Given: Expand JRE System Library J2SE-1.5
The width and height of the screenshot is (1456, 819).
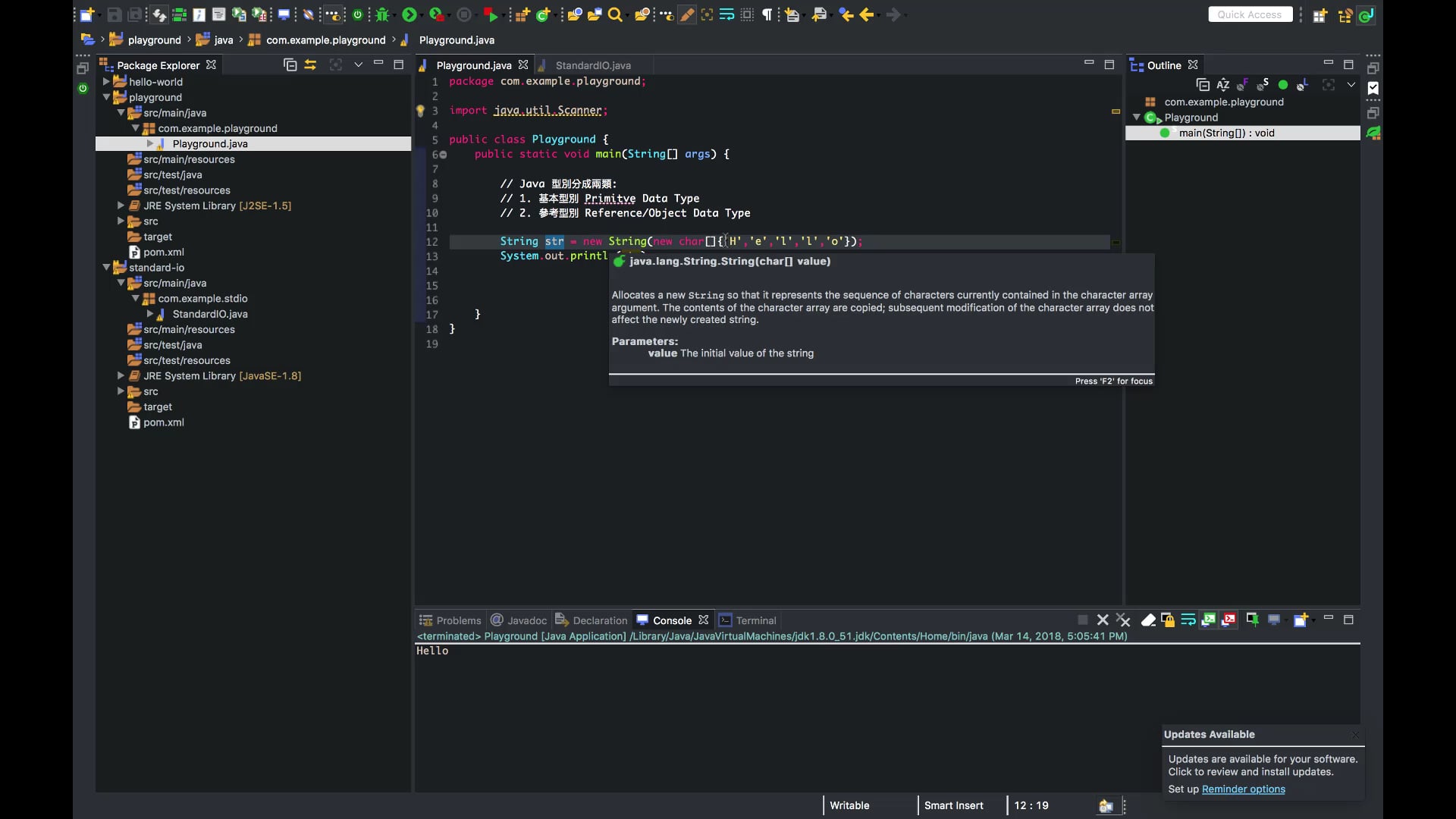Looking at the screenshot, I should 121,206.
